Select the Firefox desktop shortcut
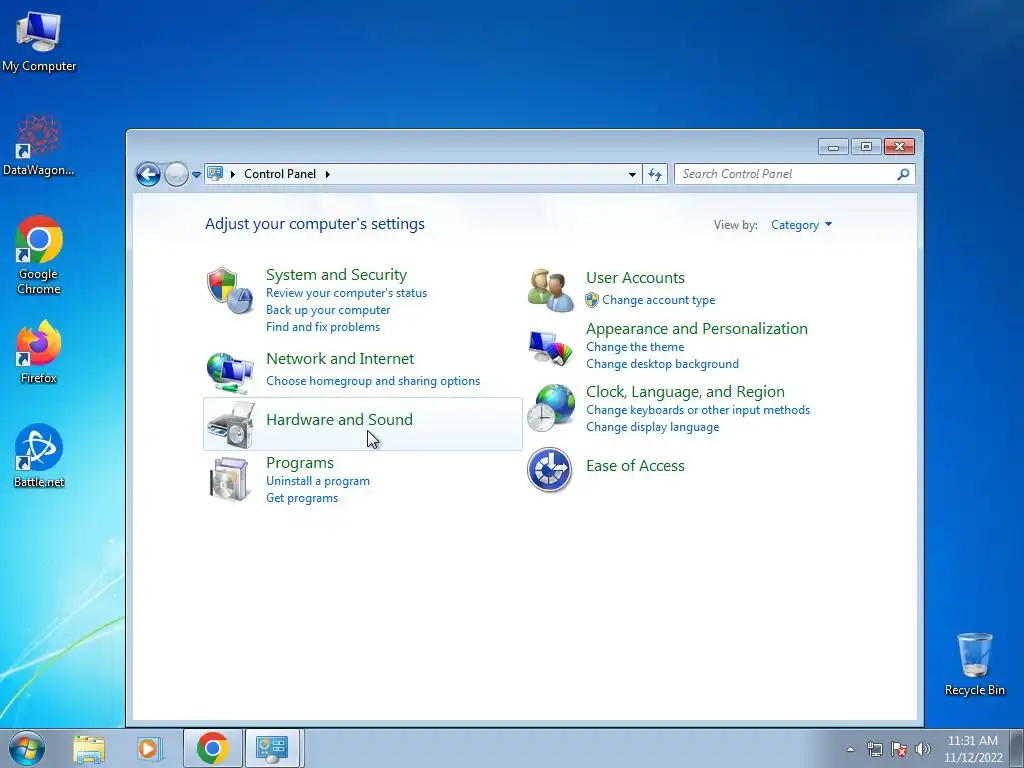The image size is (1024, 768). point(39,352)
